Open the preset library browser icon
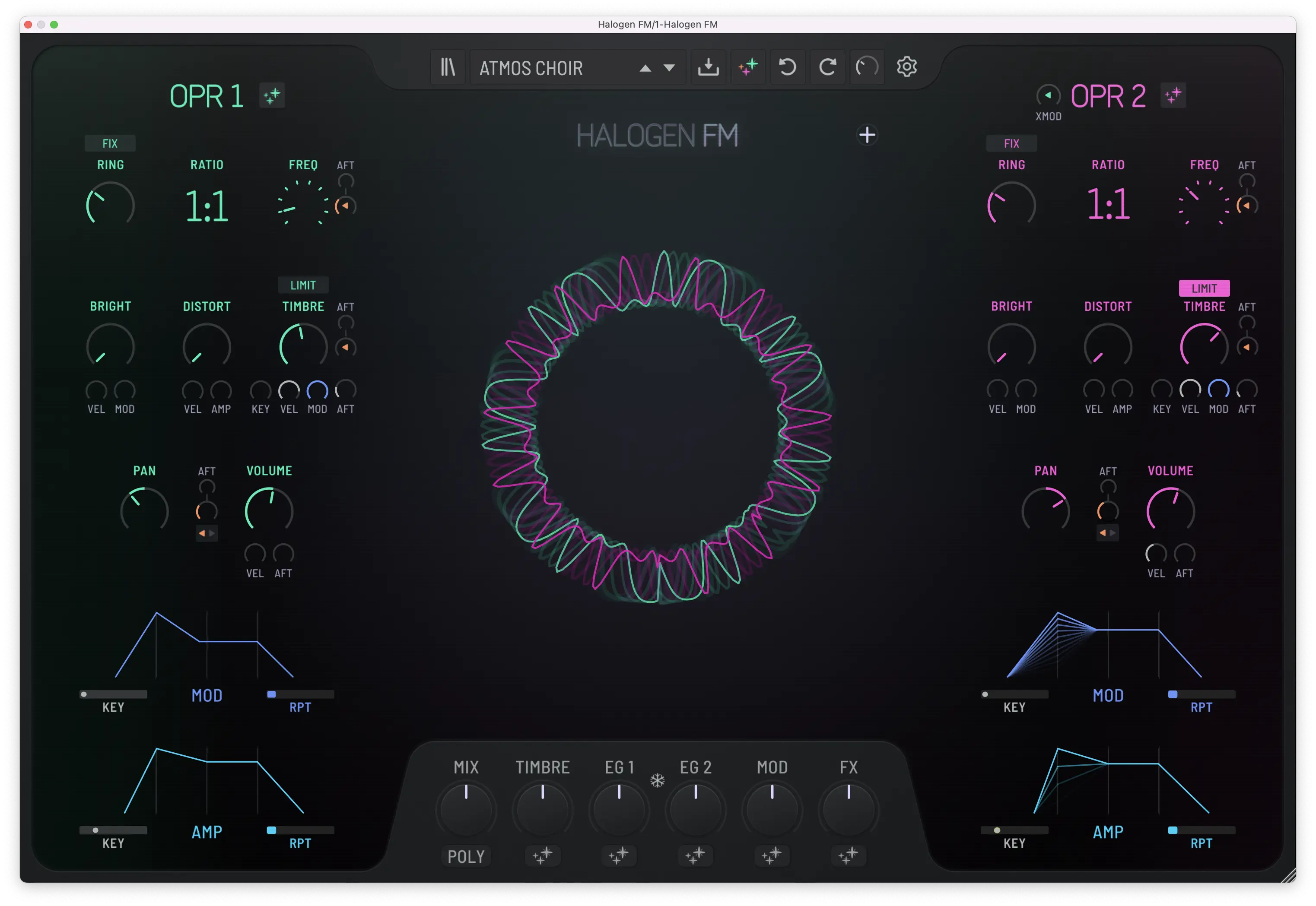 [x=448, y=67]
